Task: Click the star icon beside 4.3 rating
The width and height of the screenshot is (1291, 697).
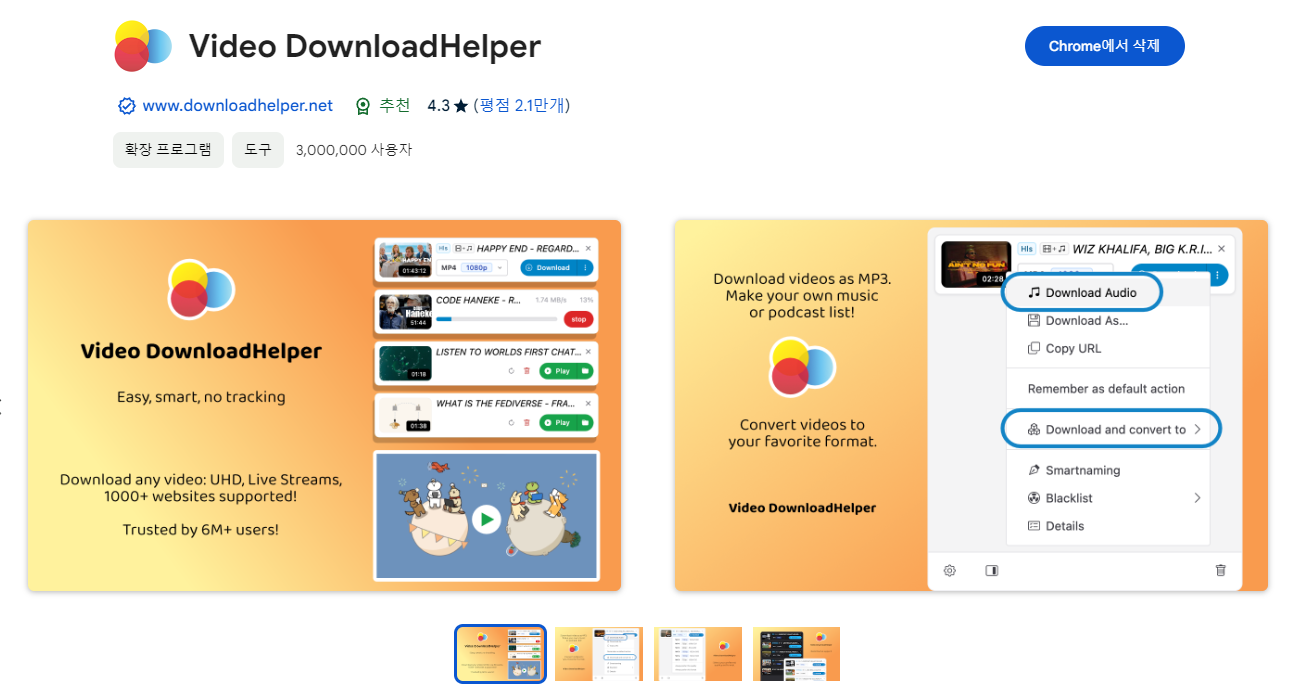Action: 460,106
